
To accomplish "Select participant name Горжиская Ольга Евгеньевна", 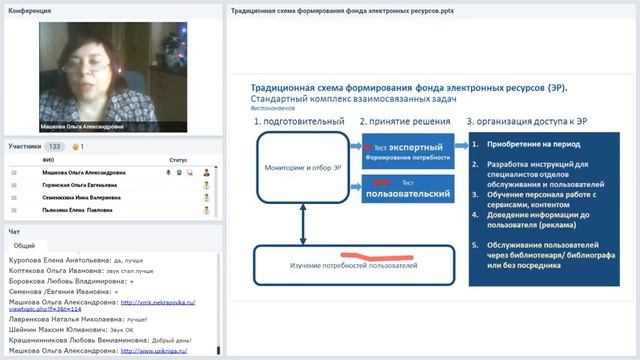I will tap(80, 185).
